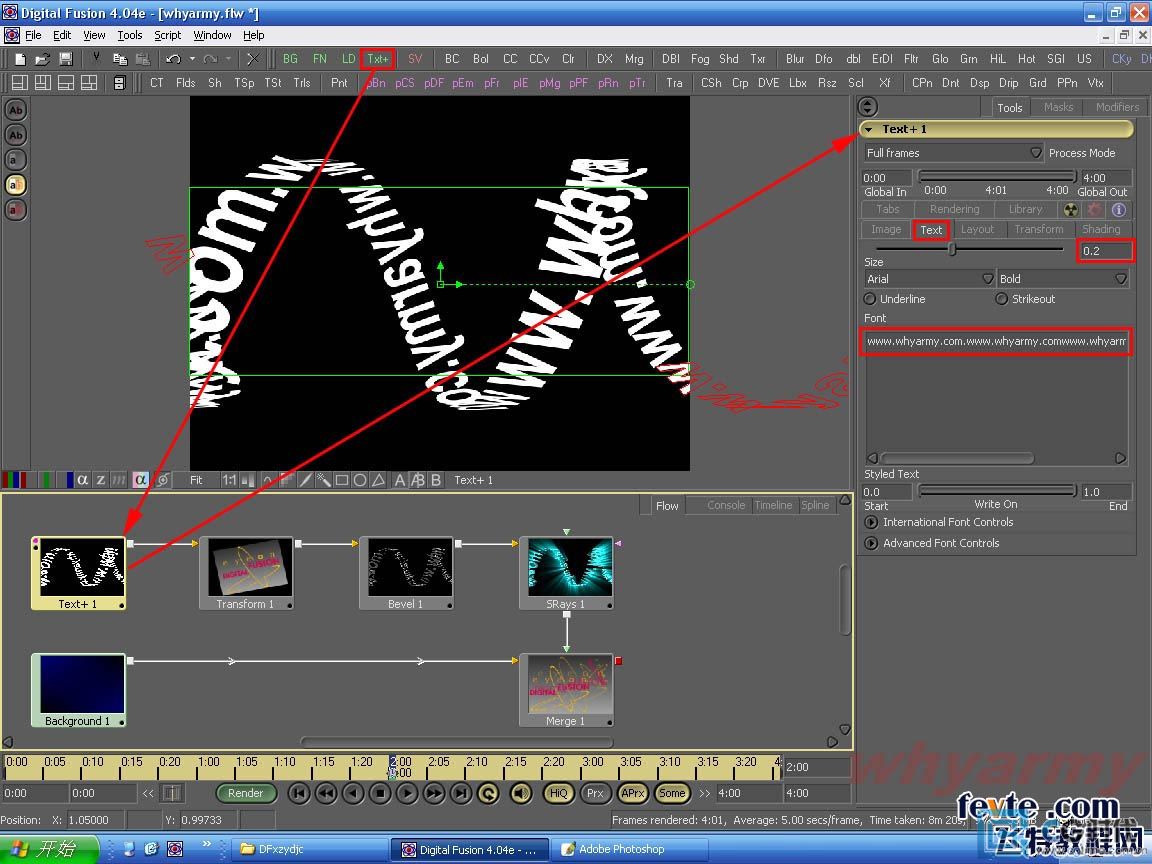The width and height of the screenshot is (1152, 864).
Task: Click the delete X toolbar icon
Action: pyautogui.click(x=253, y=59)
